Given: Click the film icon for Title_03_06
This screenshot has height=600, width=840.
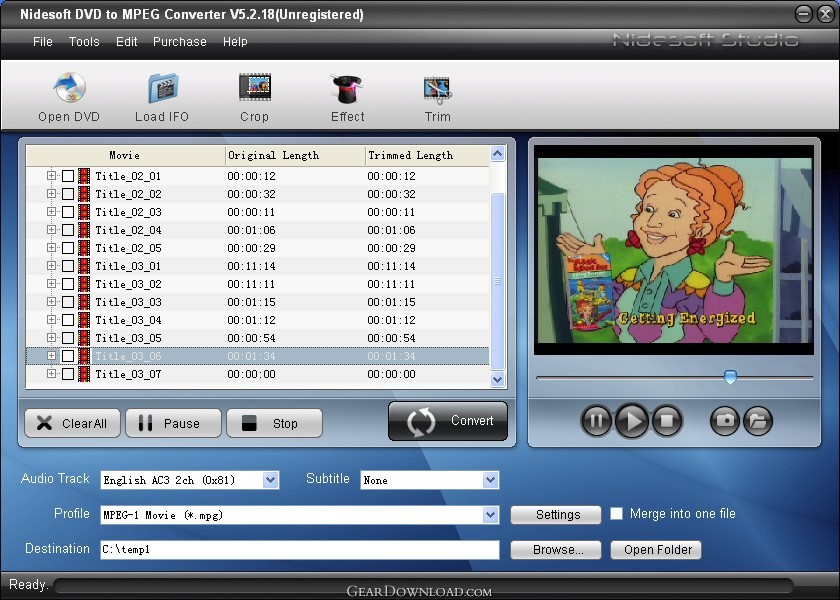Looking at the screenshot, I should (x=84, y=356).
